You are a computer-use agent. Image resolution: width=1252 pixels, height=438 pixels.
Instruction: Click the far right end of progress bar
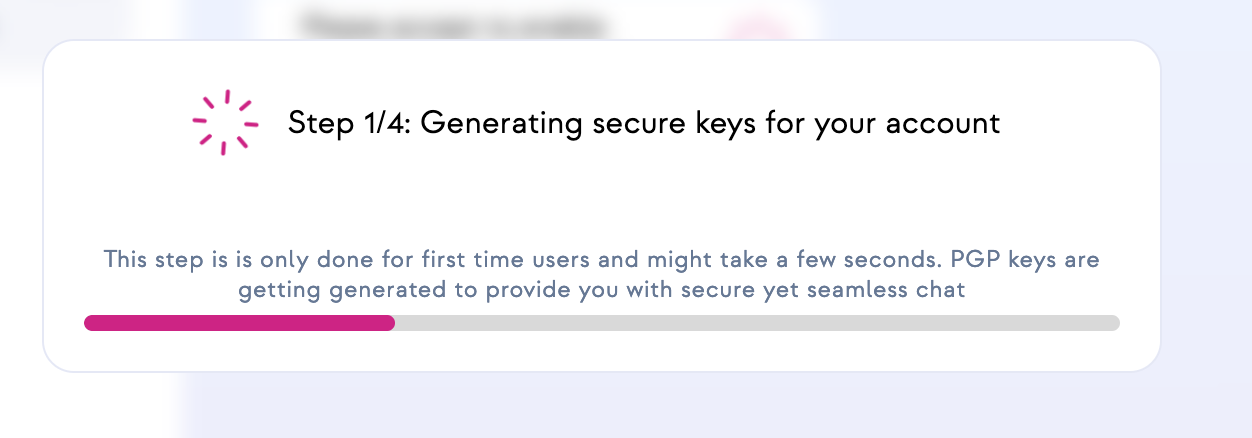pos(1113,323)
